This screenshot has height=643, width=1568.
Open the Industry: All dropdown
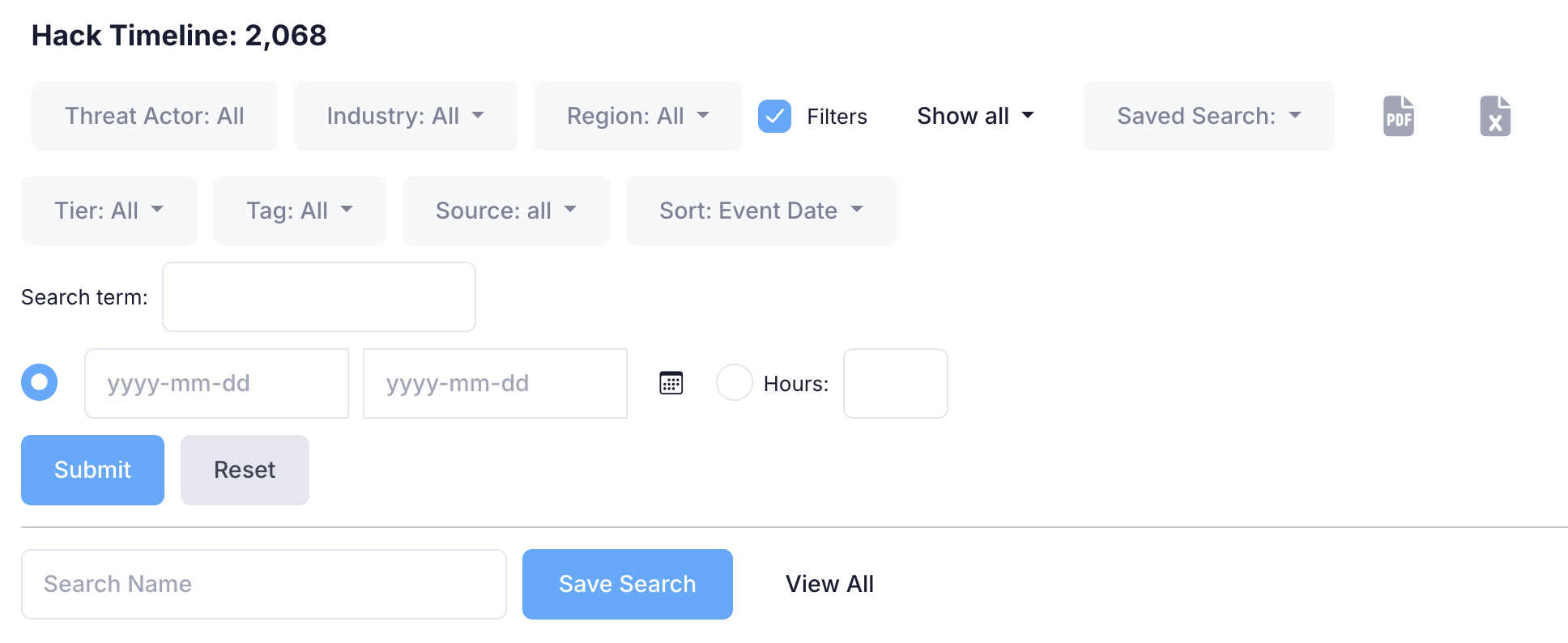coord(405,116)
